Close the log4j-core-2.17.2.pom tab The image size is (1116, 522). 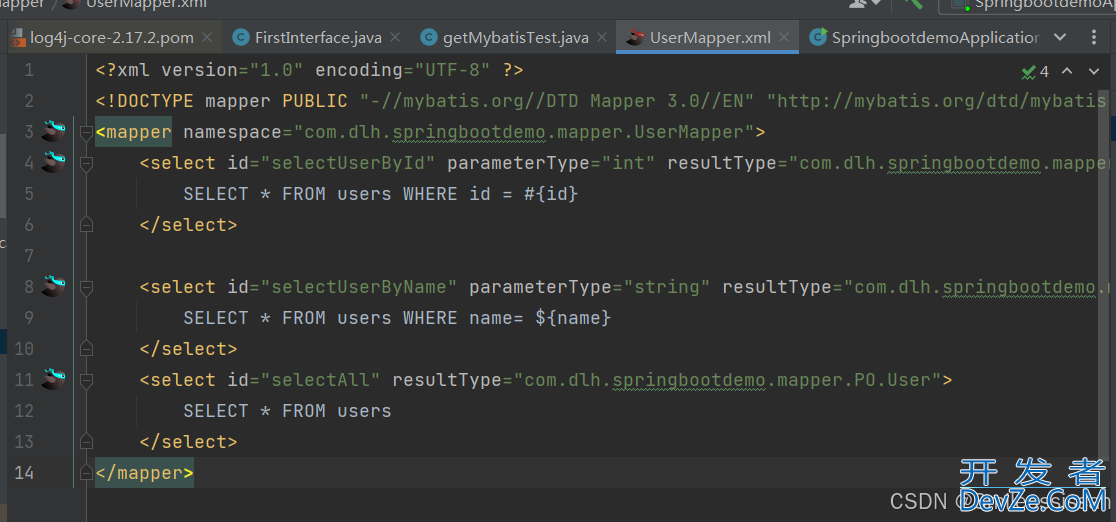(207, 38)
